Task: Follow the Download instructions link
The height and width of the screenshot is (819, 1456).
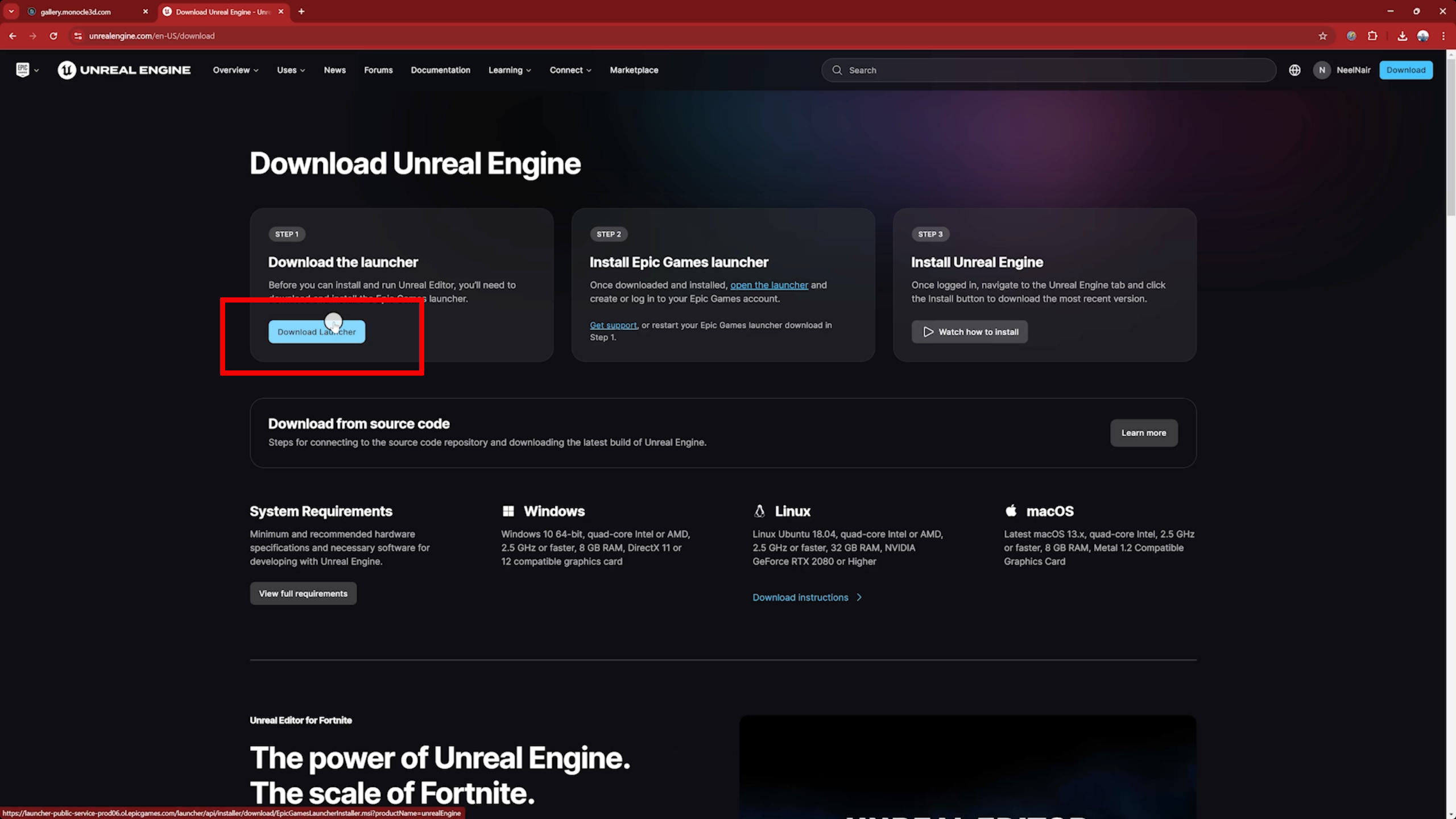Action: coord(800,597)
